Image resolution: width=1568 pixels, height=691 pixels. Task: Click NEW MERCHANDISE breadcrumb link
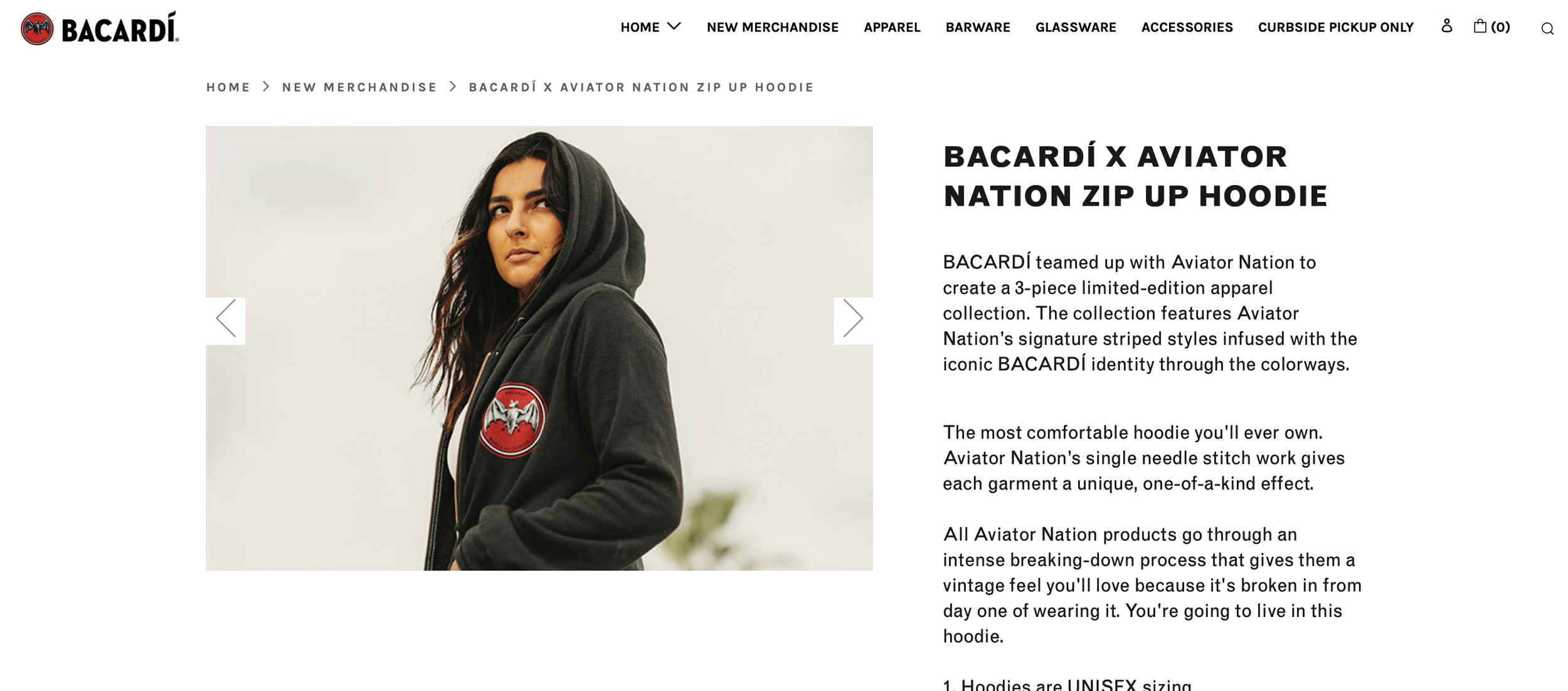tap(359, 87)
